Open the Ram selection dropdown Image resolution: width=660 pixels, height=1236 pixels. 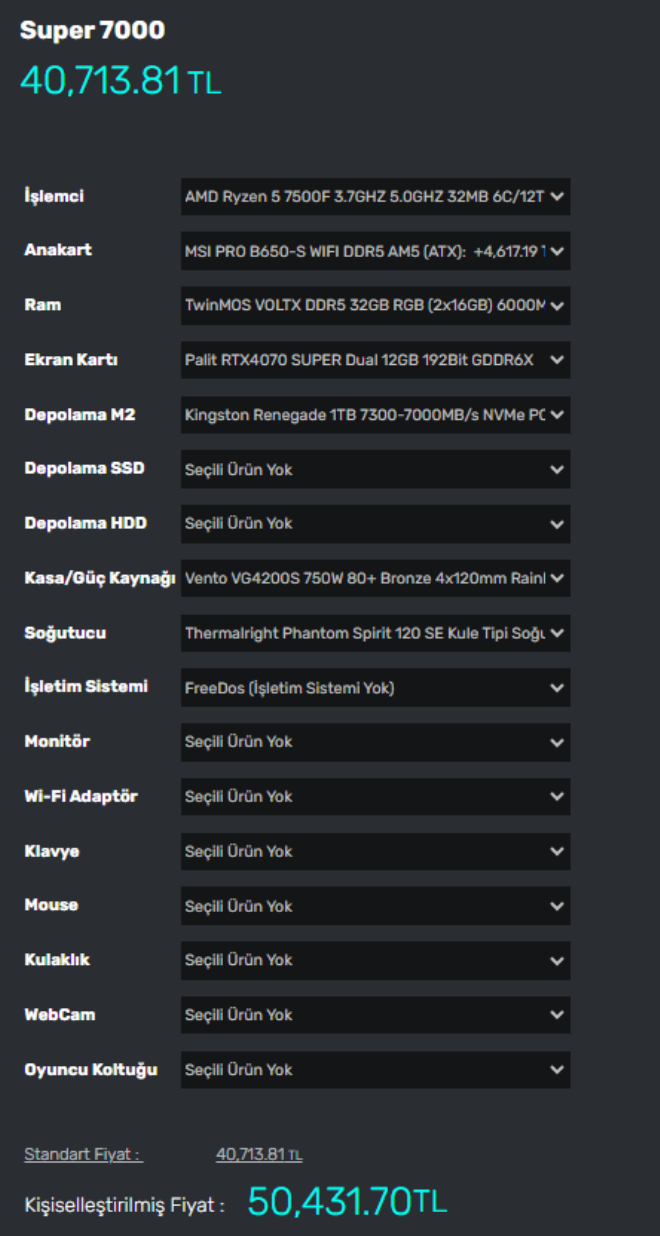click(x=375, y=305)
